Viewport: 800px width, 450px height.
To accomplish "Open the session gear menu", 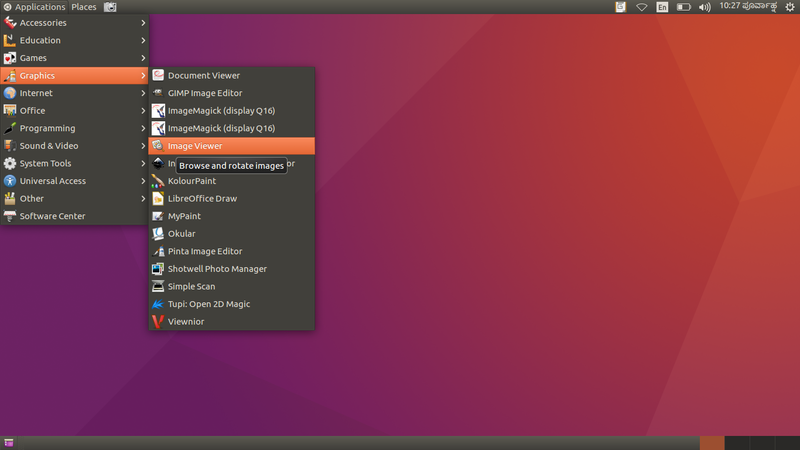I will click(x=790, y=7).
